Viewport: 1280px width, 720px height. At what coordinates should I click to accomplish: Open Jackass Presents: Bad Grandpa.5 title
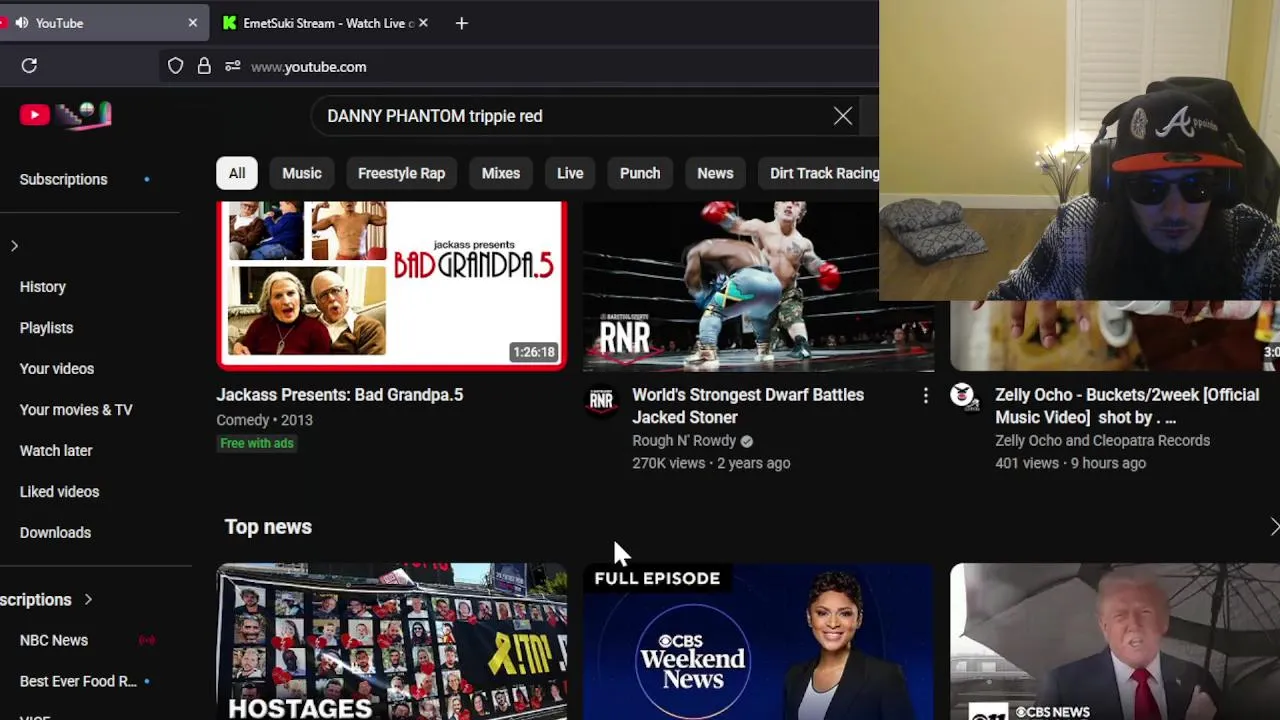[x=340, y=395]
